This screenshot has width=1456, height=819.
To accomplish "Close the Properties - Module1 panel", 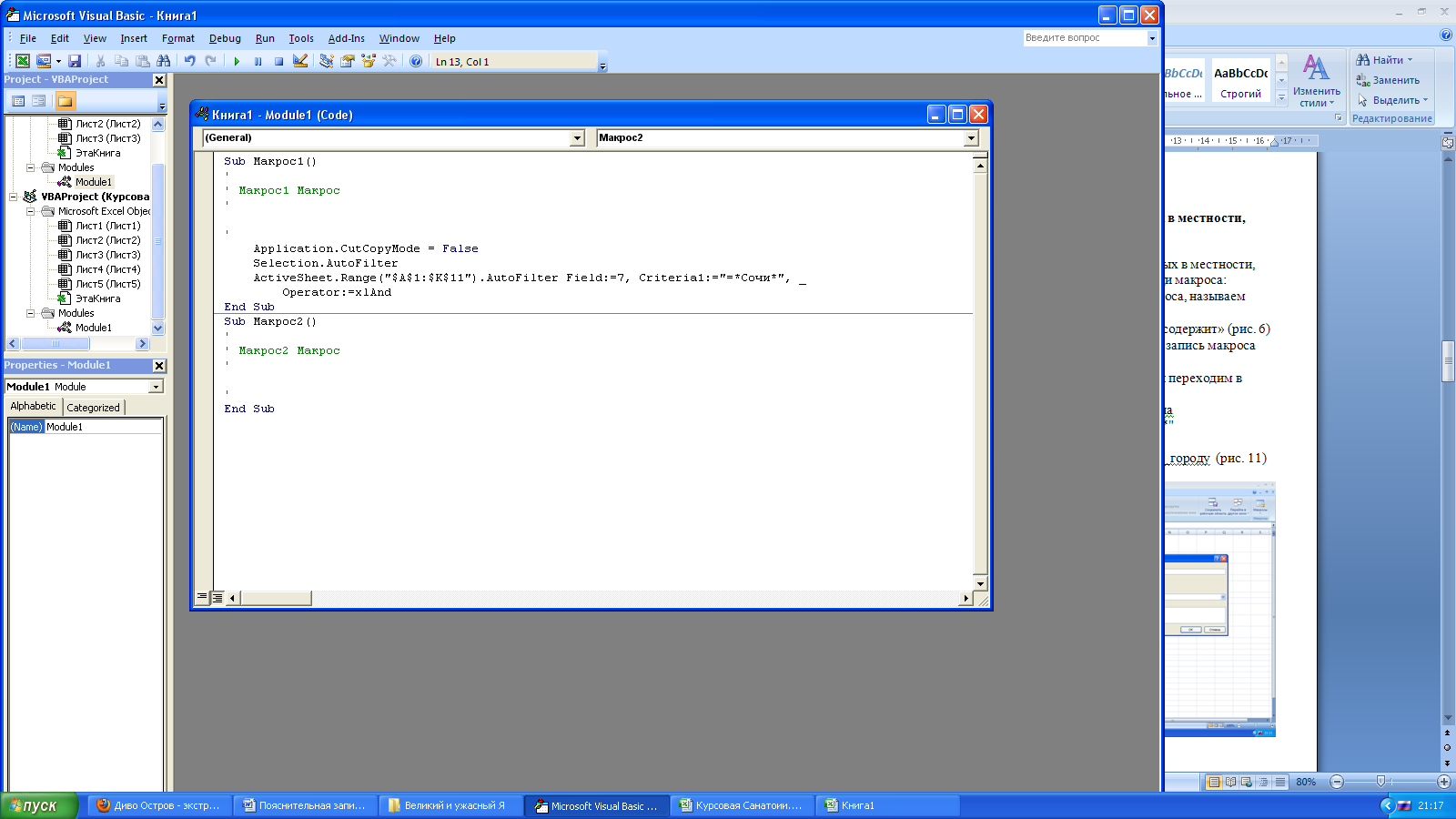I will point(159,366).
